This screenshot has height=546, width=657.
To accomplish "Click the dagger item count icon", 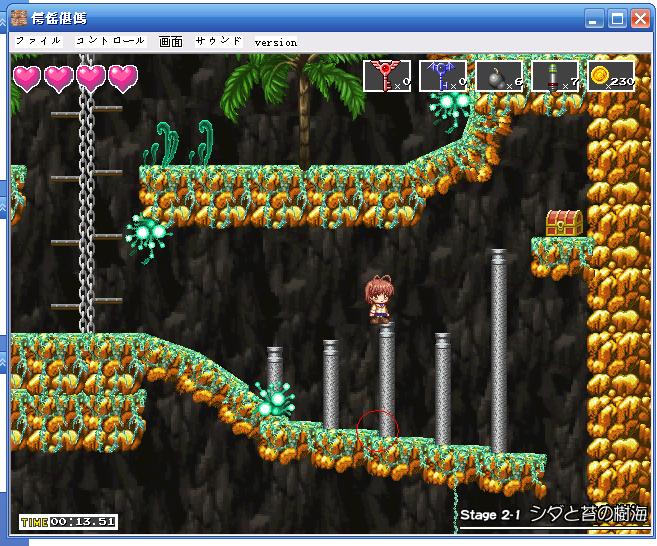I will coord(555,76).
